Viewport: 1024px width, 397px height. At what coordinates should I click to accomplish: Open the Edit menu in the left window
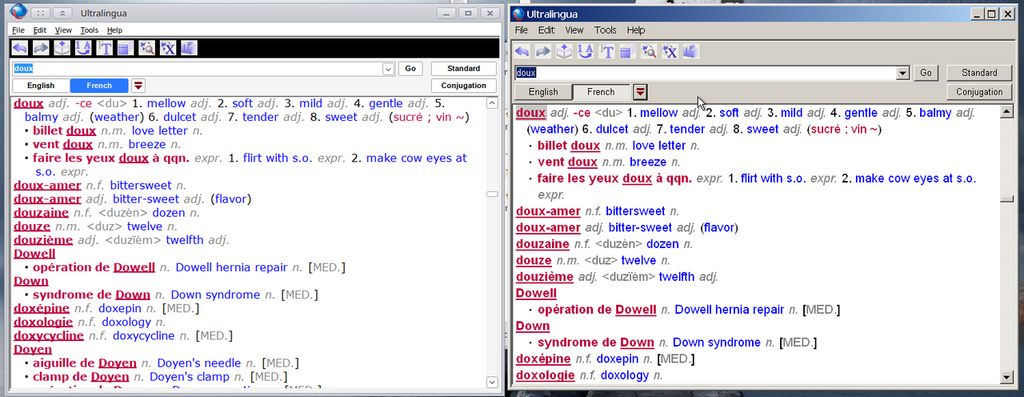[x=40, y=30]
